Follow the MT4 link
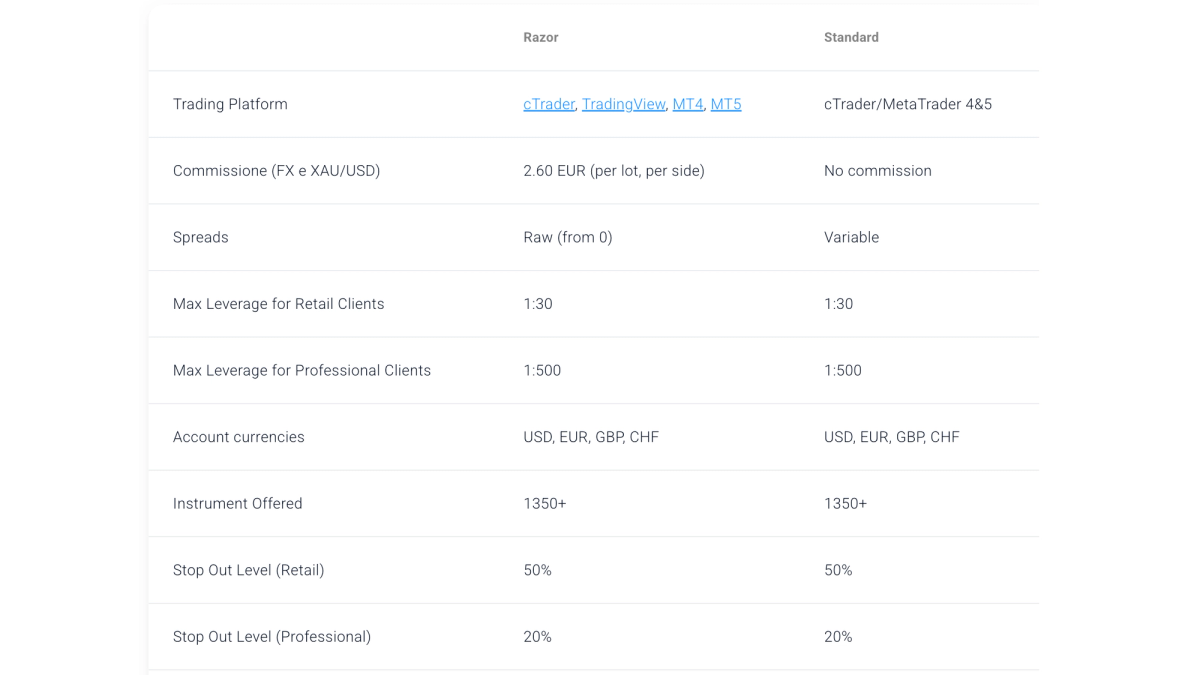The image size is (1200, 675). 688,104
